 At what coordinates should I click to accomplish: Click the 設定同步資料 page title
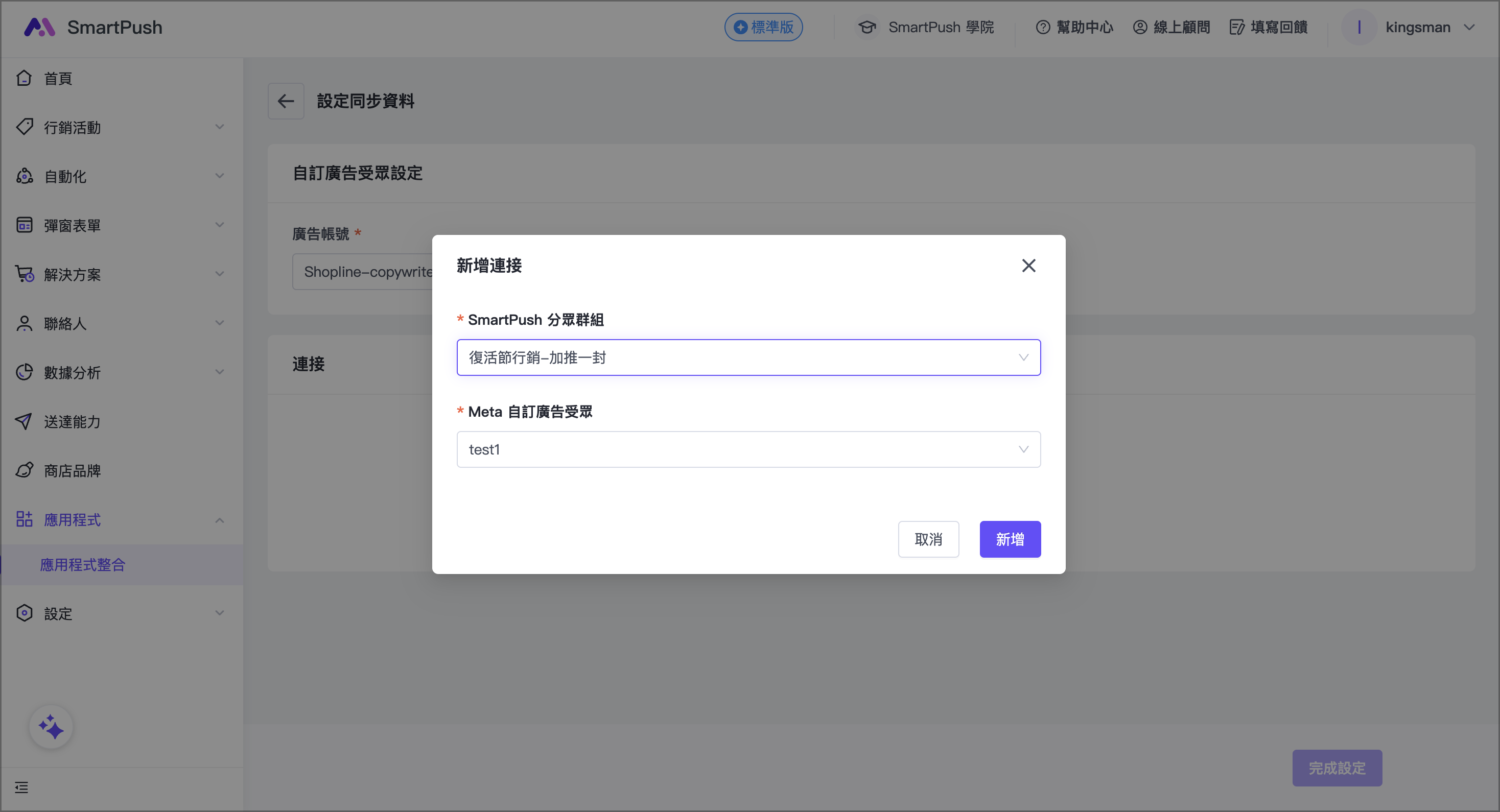pyautogui.click(x=366, y=101)
